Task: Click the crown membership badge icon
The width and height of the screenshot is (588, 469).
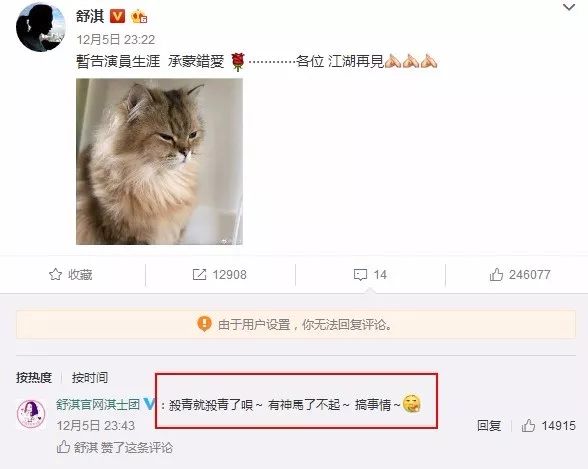Action: (x=138, y=17)
